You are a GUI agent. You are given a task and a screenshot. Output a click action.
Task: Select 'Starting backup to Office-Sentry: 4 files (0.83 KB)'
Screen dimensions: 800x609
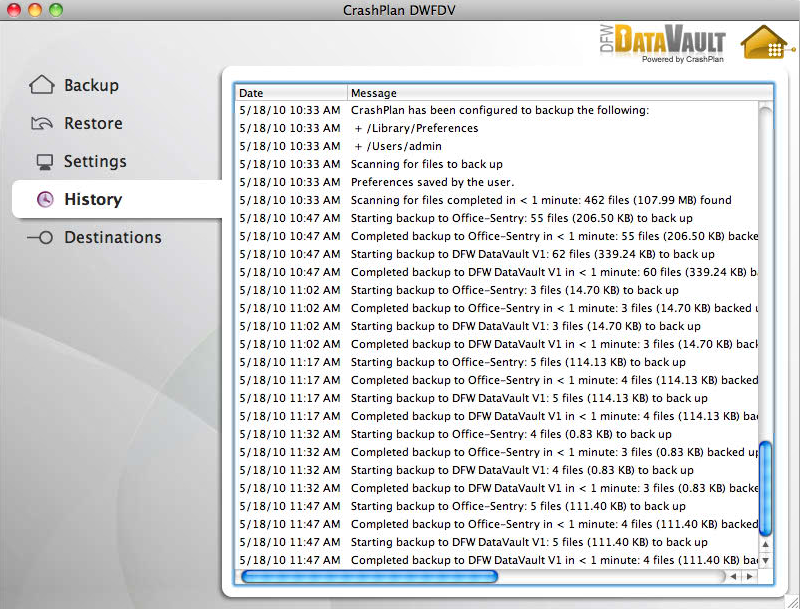click(497, 434)
